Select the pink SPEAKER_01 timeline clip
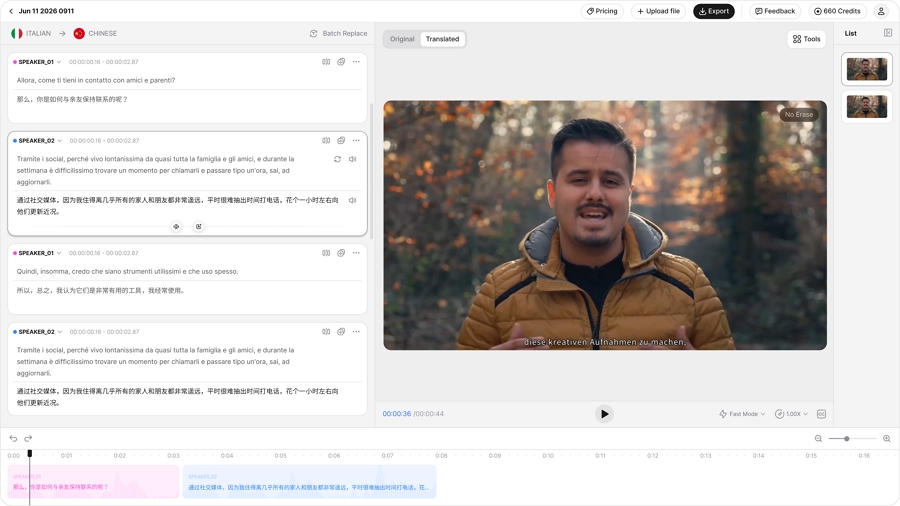This screenshot has width=900, height=506. (x=94, y=481)
